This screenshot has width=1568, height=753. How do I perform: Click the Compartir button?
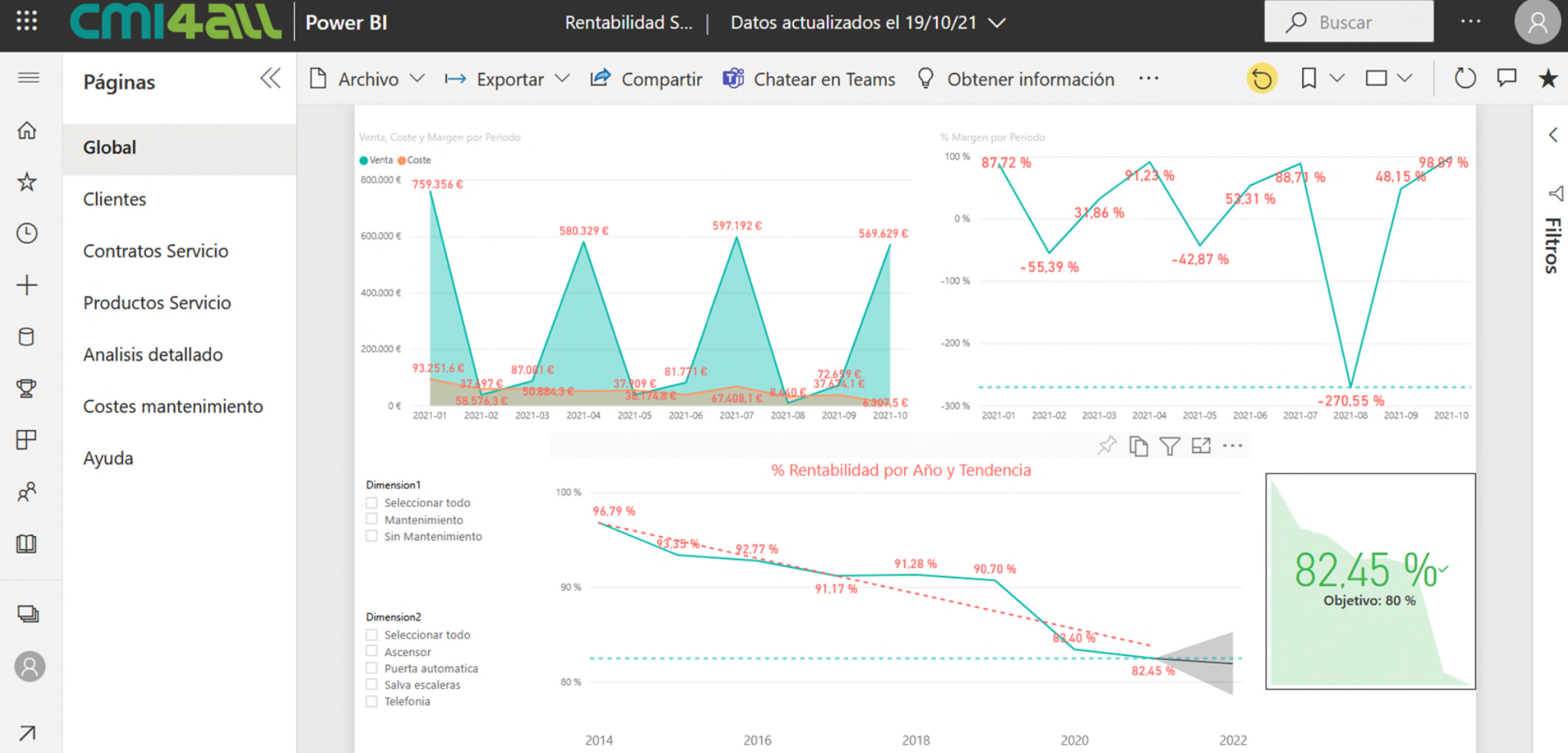click(646, 79)
